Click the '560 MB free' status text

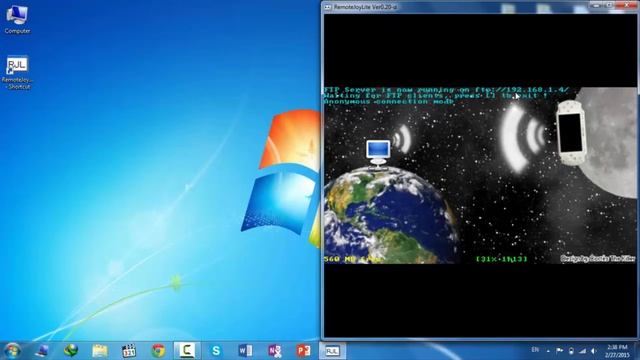tap(352, 259)
